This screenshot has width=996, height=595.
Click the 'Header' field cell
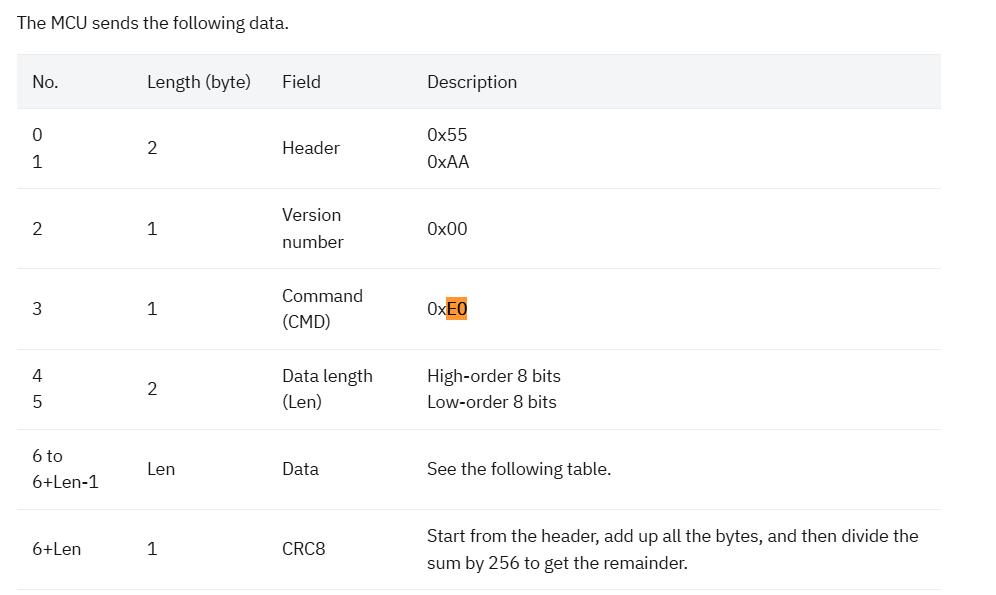tap(311, 148)
